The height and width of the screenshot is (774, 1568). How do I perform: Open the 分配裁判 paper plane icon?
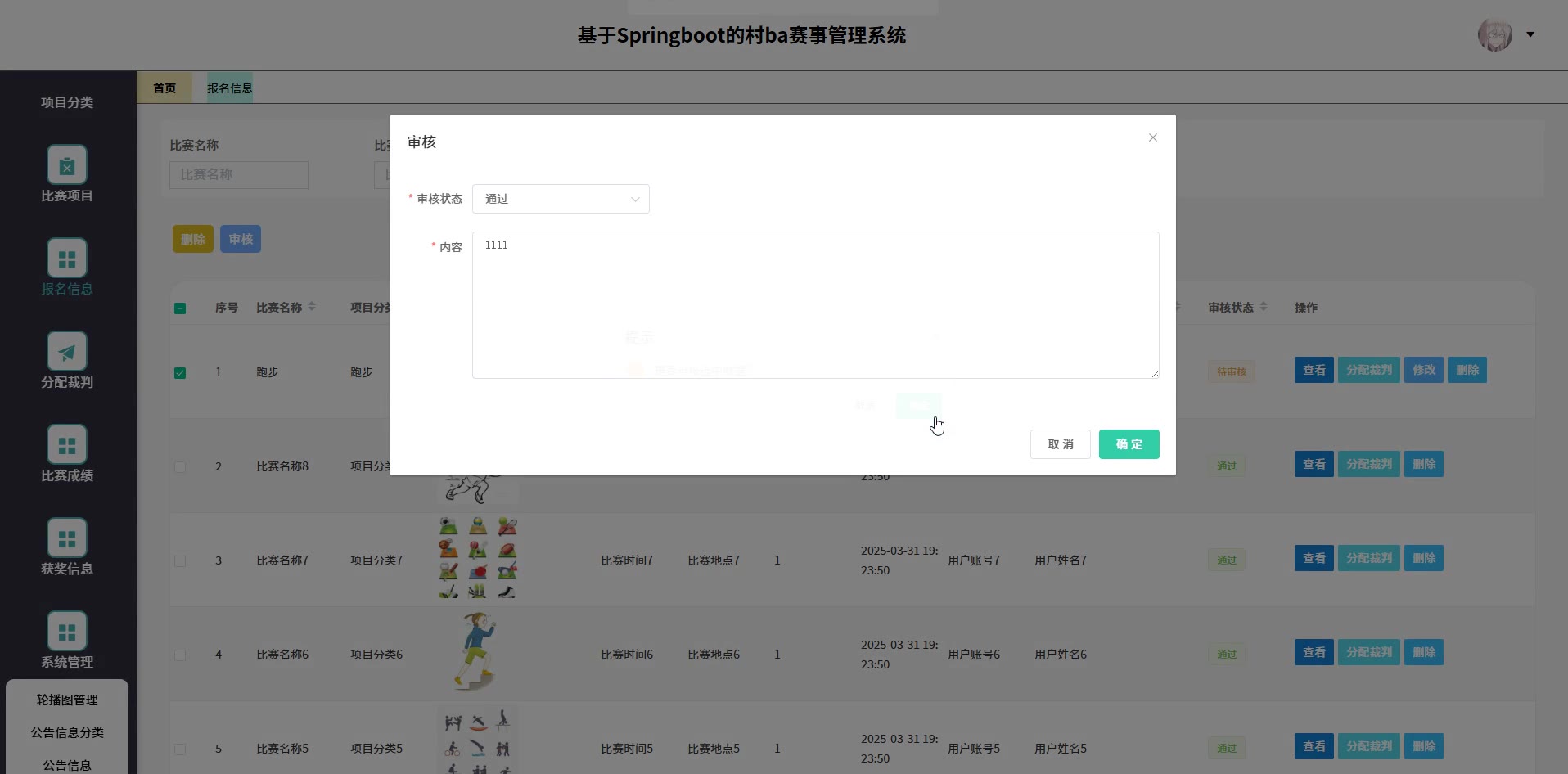(x=67, y=352)
